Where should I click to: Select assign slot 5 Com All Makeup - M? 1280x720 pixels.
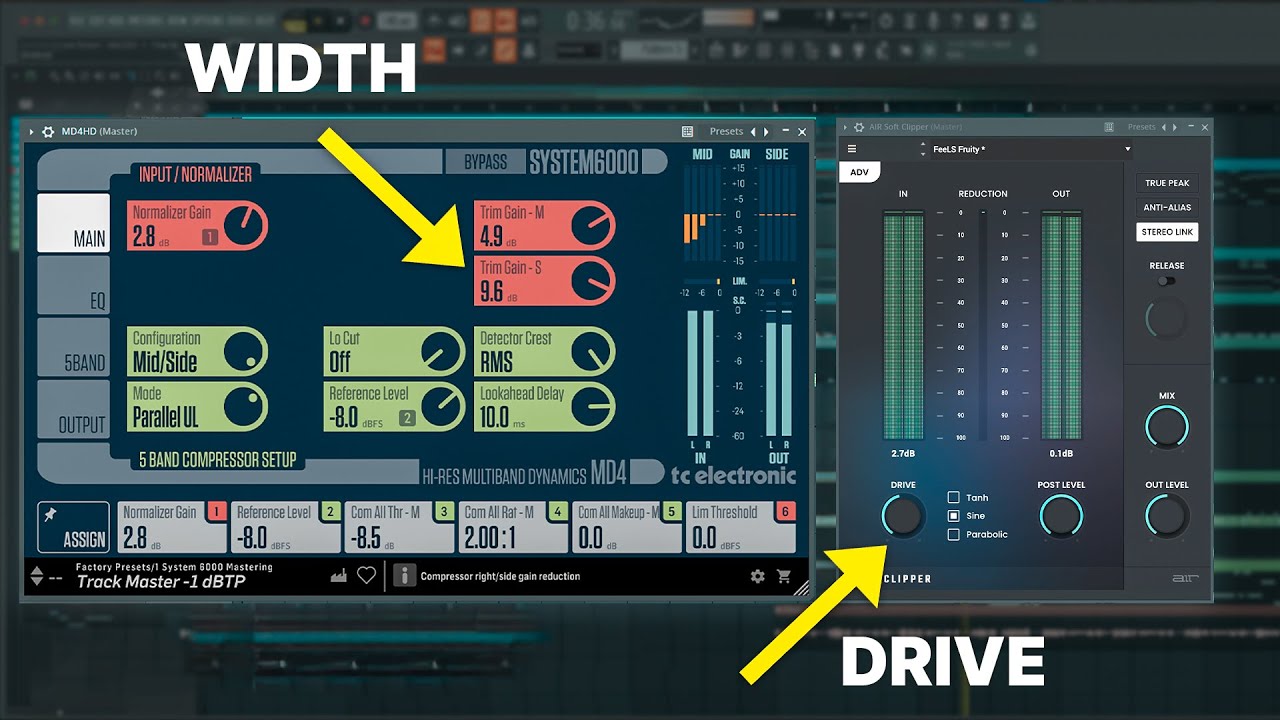628,527
